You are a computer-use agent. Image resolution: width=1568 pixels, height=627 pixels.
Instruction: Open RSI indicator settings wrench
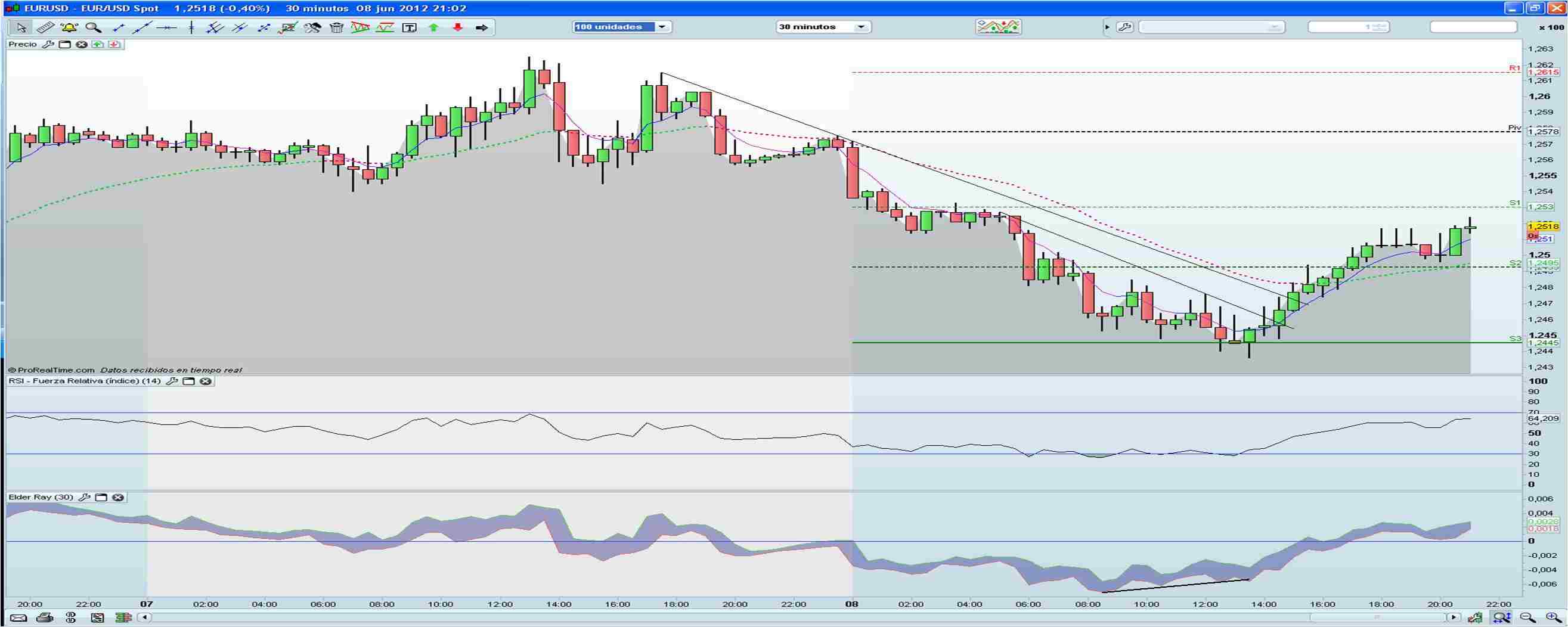pyautogui.click(x=172, y=380)
